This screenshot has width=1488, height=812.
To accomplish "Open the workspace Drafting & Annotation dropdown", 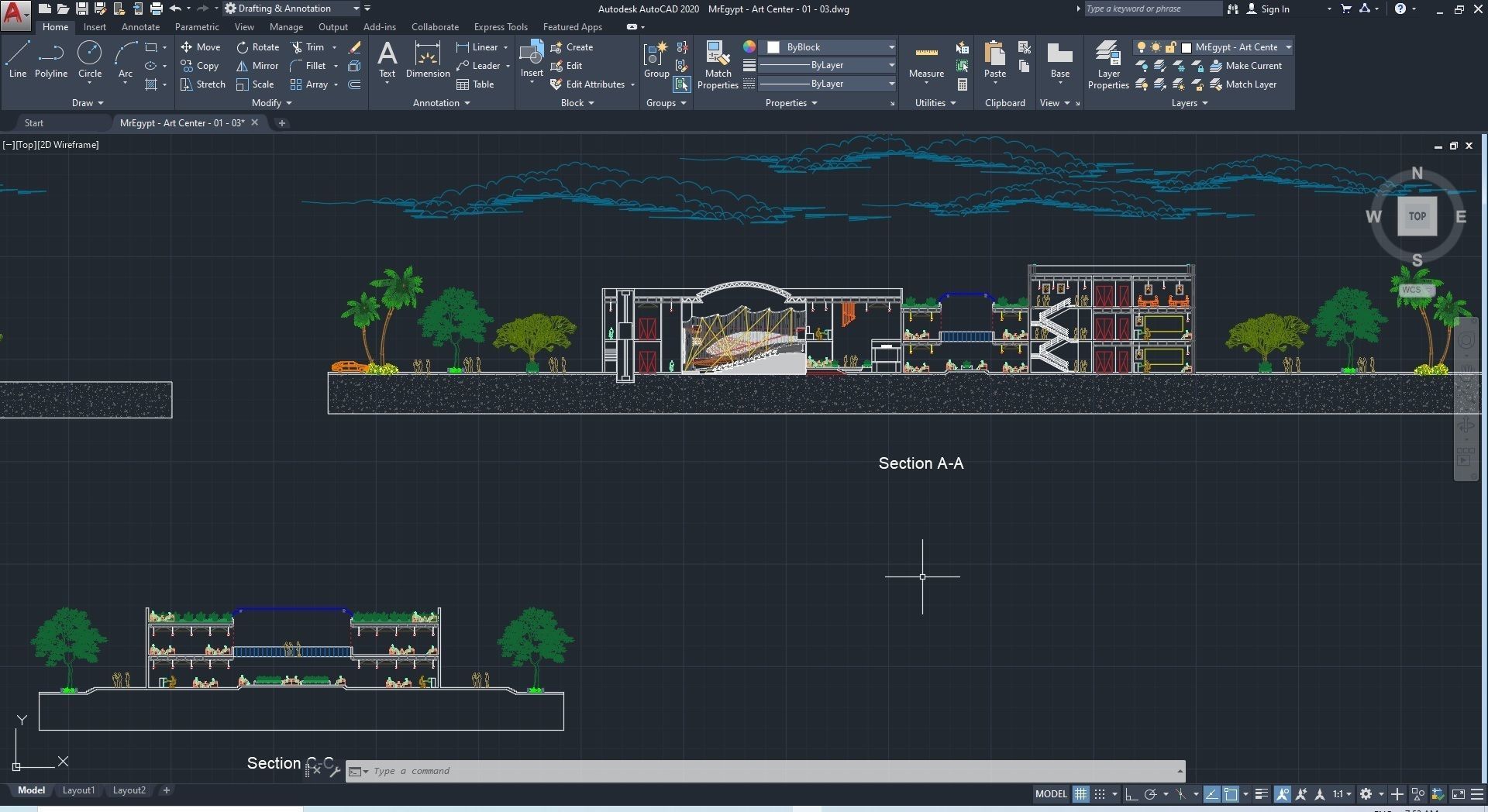I will (x=292, y=9).
